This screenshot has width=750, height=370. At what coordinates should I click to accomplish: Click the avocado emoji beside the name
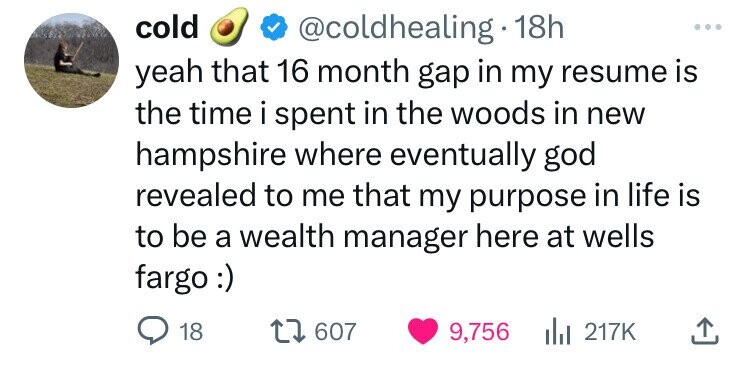[x=229, y=27]
